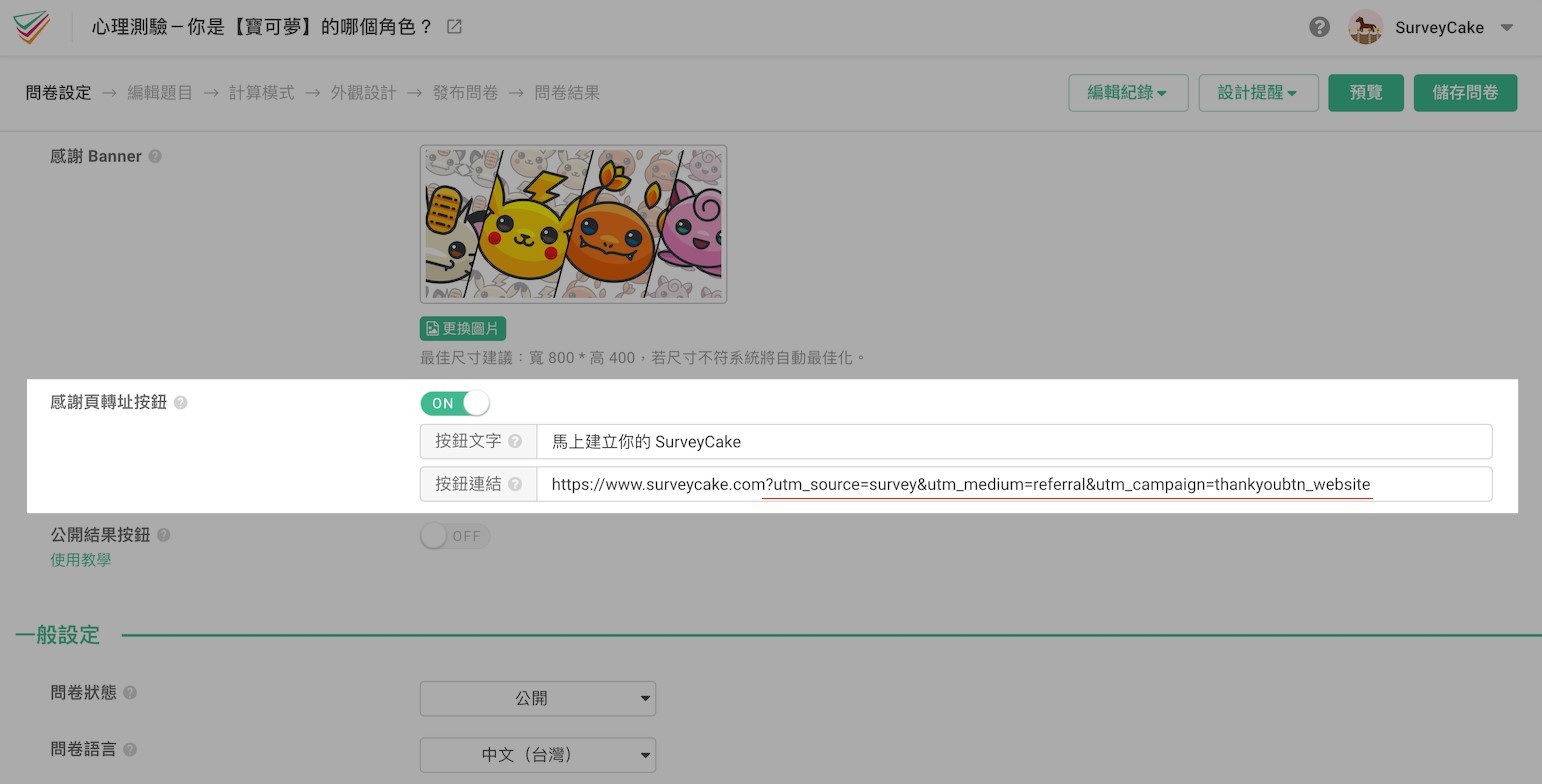Click help icon beside 按鈕文字 label
Screen dimensions: 1542x784
[x=515, y=441]
